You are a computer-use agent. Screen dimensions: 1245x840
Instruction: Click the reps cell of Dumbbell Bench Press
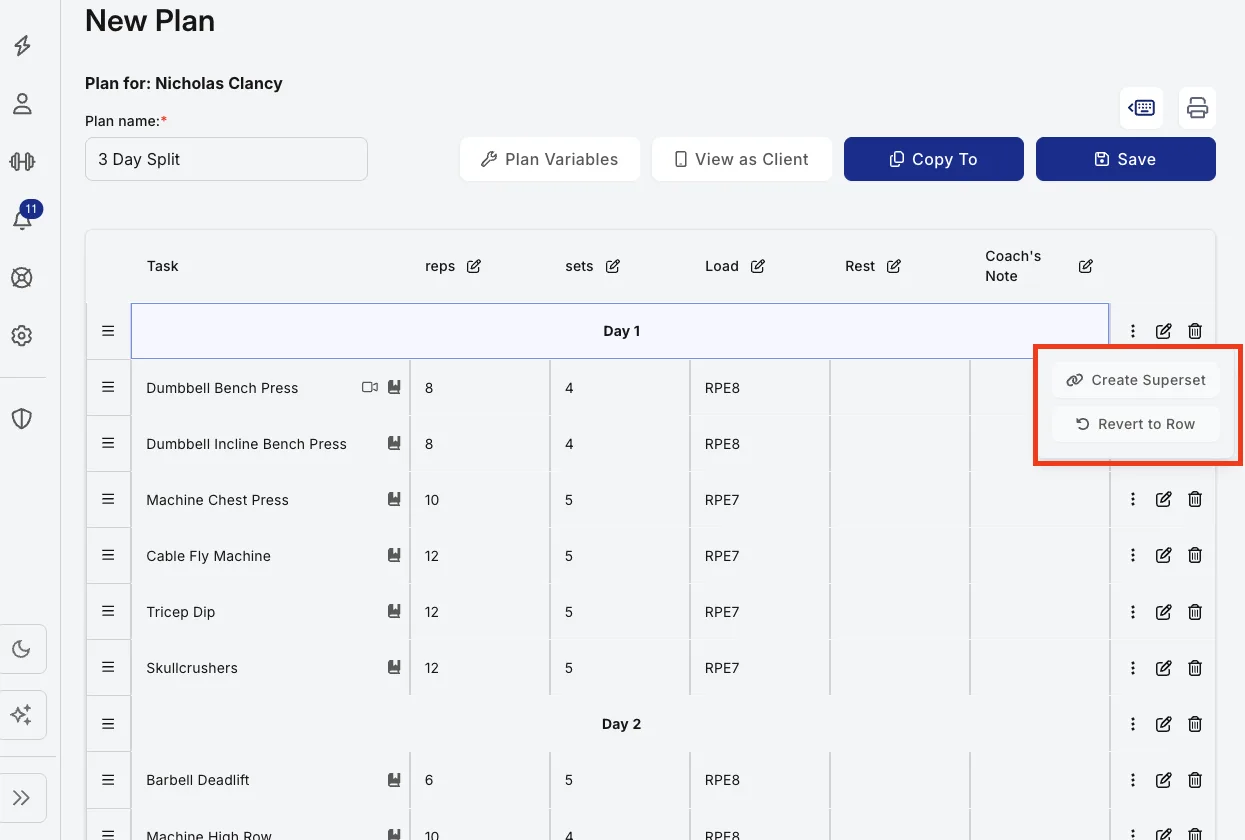point(480,387)
